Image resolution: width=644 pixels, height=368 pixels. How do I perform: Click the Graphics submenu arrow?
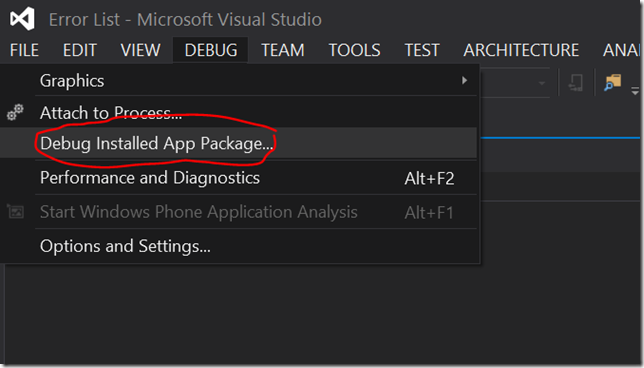click(x=464, y=80)
